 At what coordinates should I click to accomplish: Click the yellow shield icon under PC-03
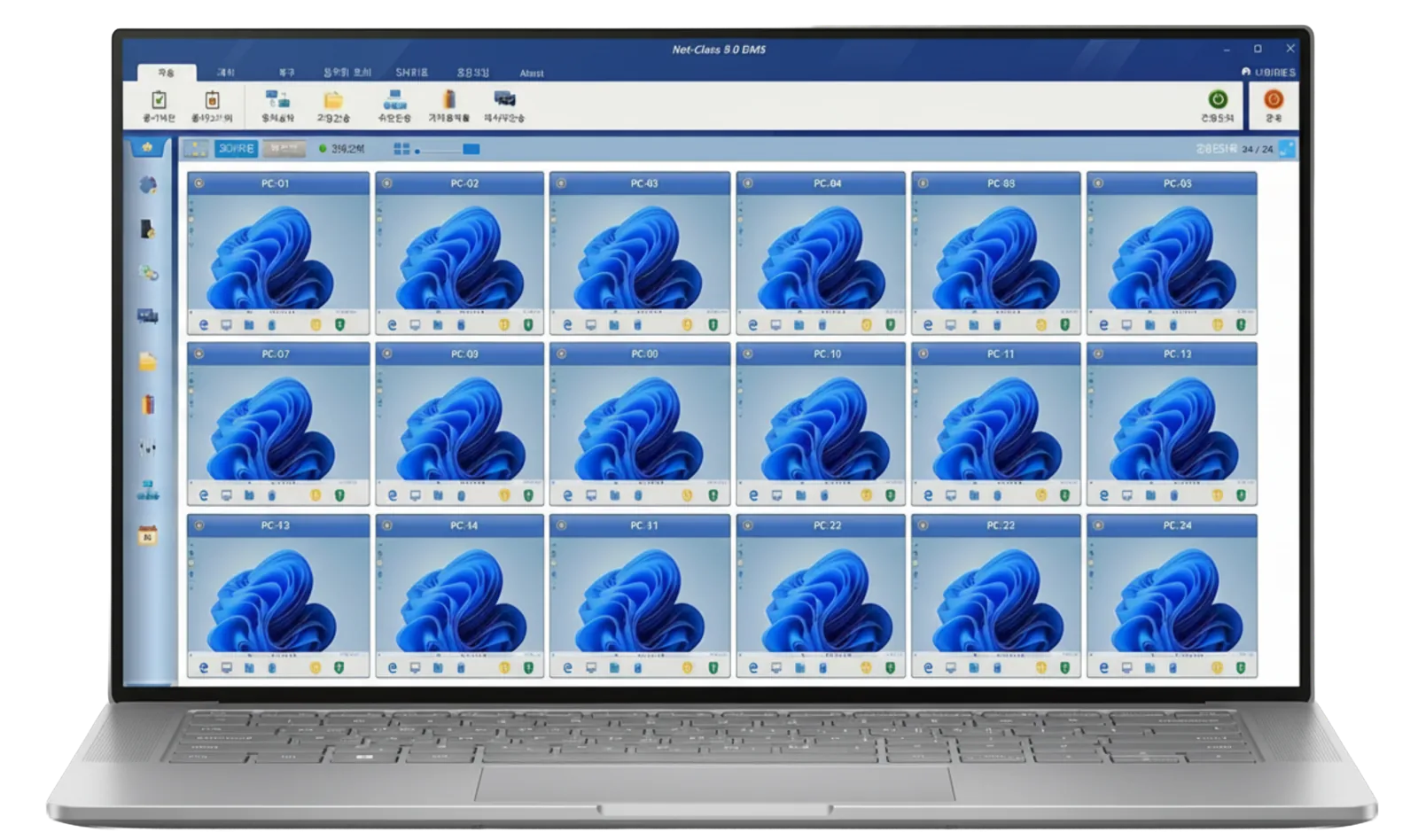click(687, 325)
